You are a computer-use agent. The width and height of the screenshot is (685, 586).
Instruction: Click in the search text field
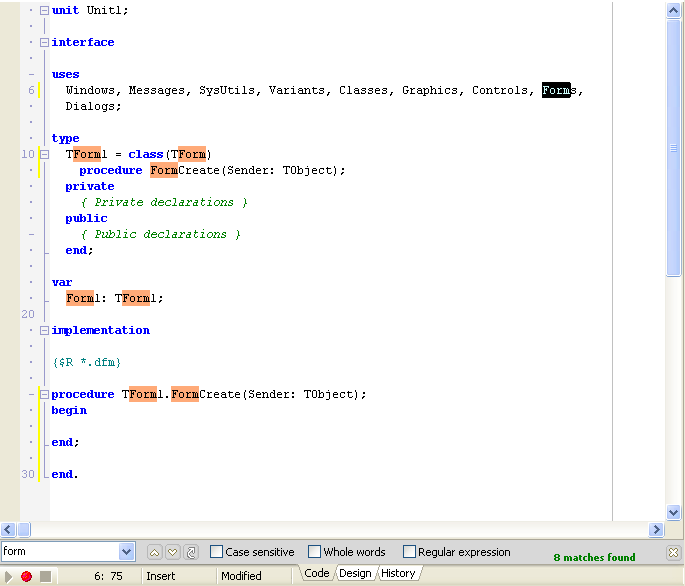tap(58, 552)
